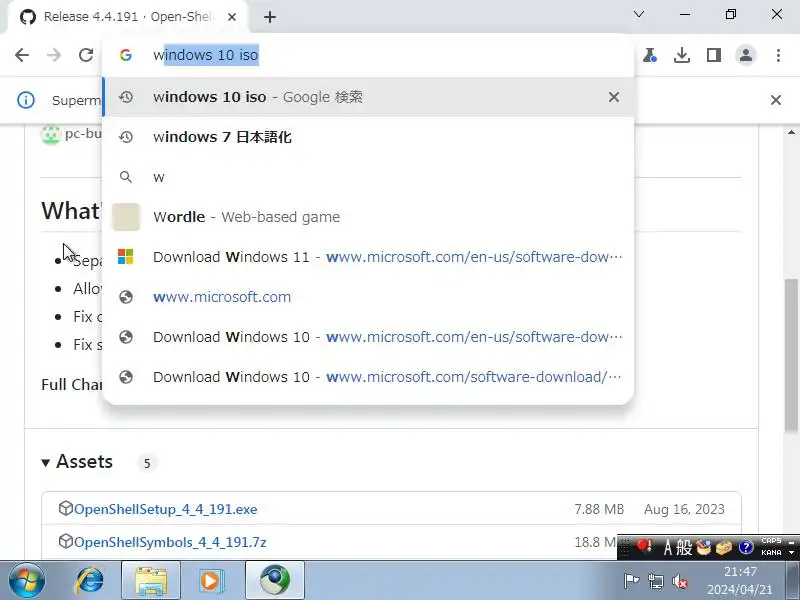Viewport: 800px width, 600px height.
Task: Click the info bar information icon
Action: click(x=26, y=100)
